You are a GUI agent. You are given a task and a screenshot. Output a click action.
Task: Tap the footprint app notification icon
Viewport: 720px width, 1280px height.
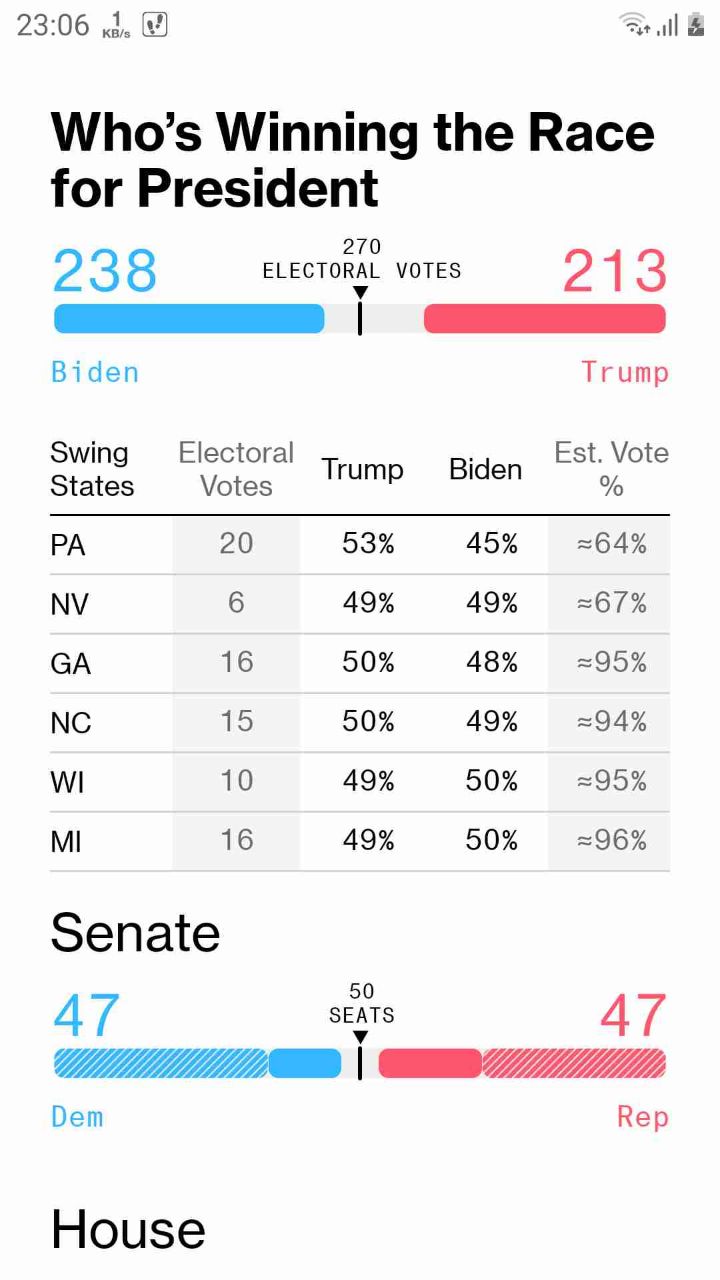tap(155, 25)
